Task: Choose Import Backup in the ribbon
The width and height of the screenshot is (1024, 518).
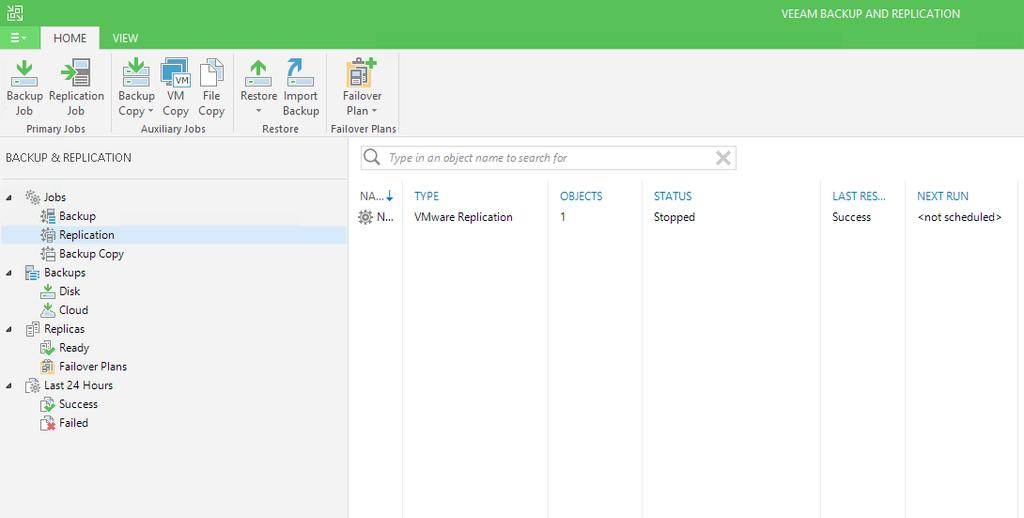Action: 300,88
